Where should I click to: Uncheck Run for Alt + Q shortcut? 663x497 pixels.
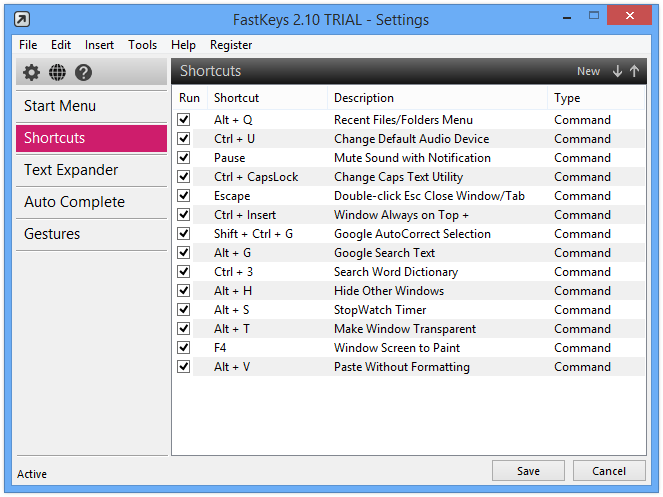(x=184, y=120)
